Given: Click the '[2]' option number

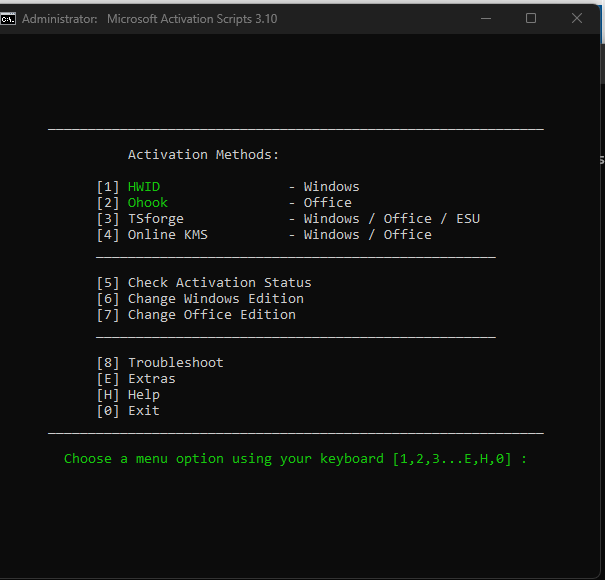Looking at the screenshot, I should click(x=108, y=203).
